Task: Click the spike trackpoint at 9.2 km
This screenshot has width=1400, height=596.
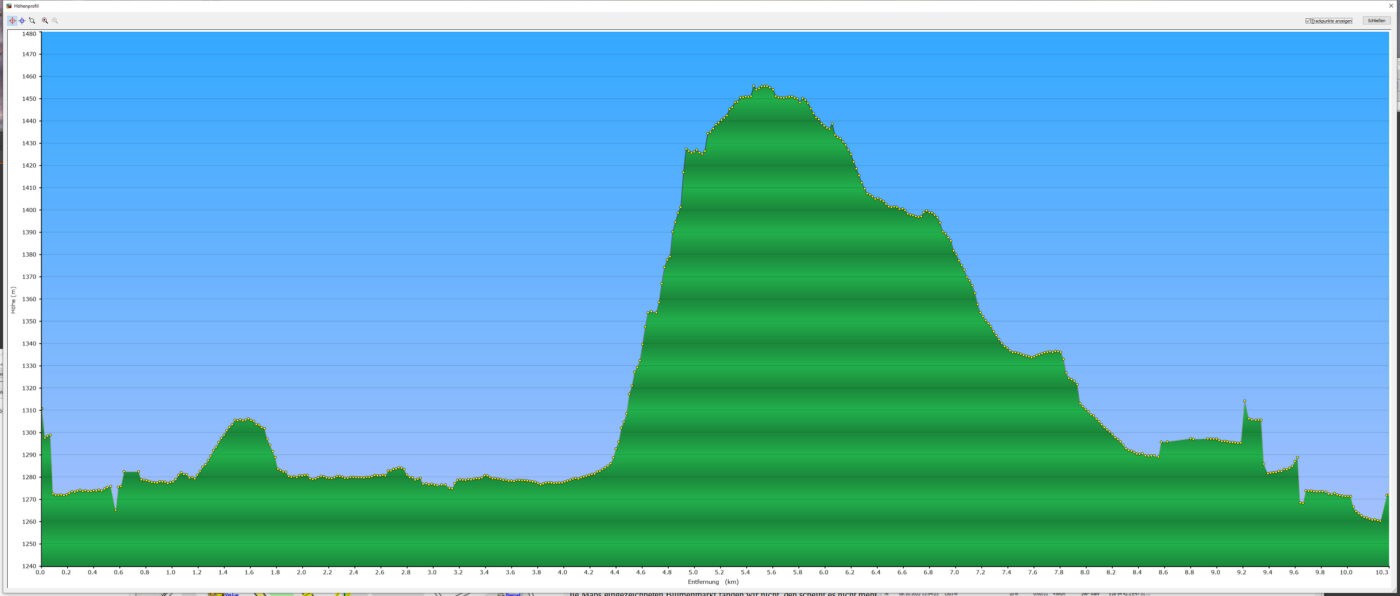Action: coord(1244,401)
